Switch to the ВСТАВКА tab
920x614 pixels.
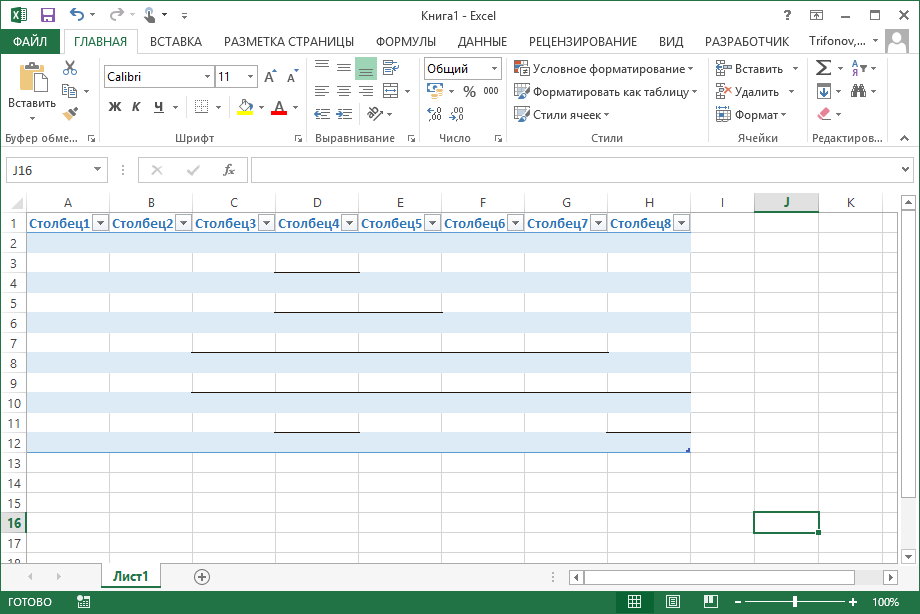(x=175, y=42)
